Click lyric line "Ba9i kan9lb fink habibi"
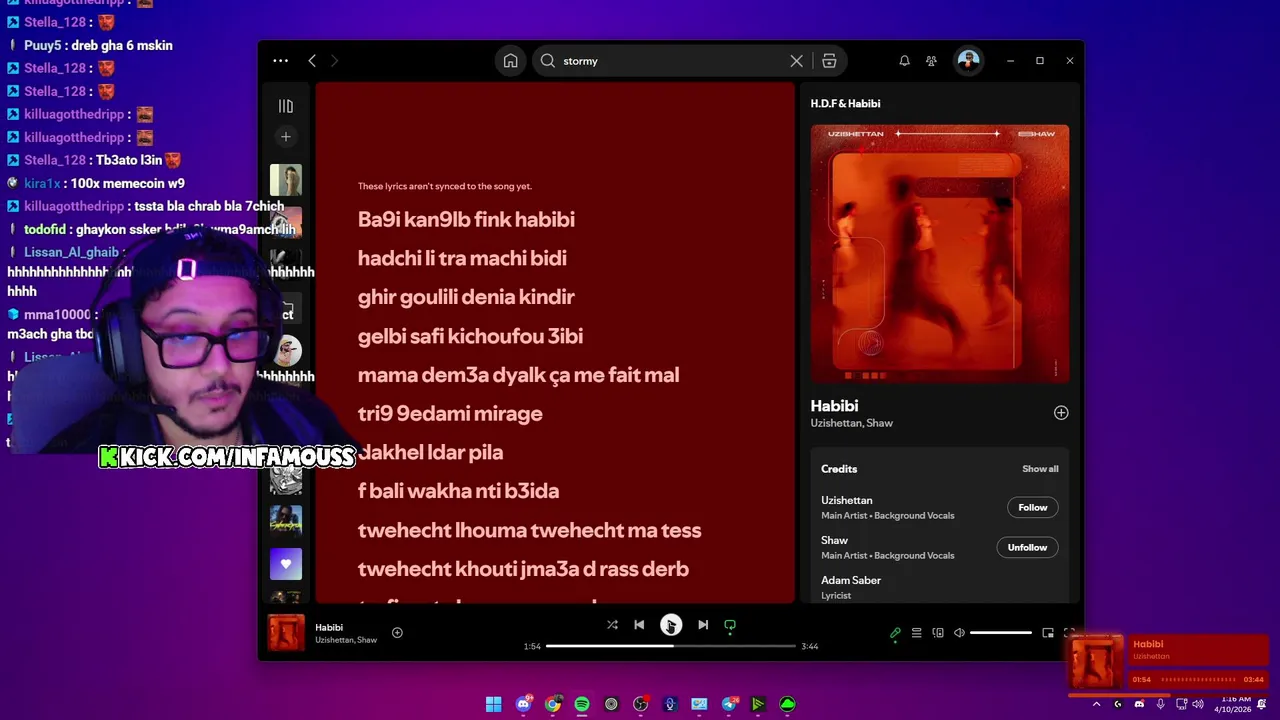 (466, 219)
